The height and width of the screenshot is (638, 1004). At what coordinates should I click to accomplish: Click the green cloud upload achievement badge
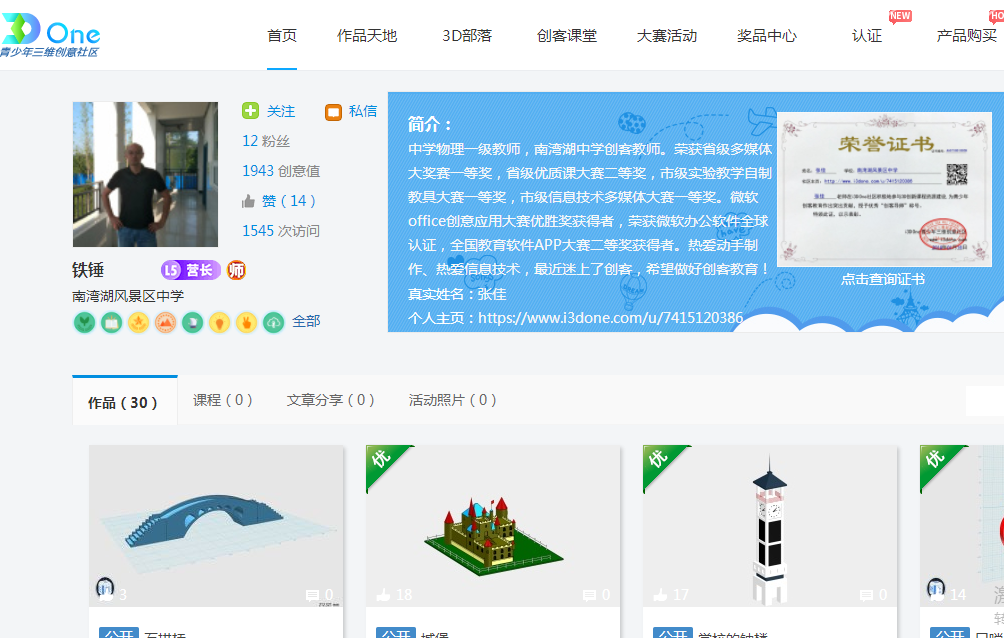coord(273,322)
